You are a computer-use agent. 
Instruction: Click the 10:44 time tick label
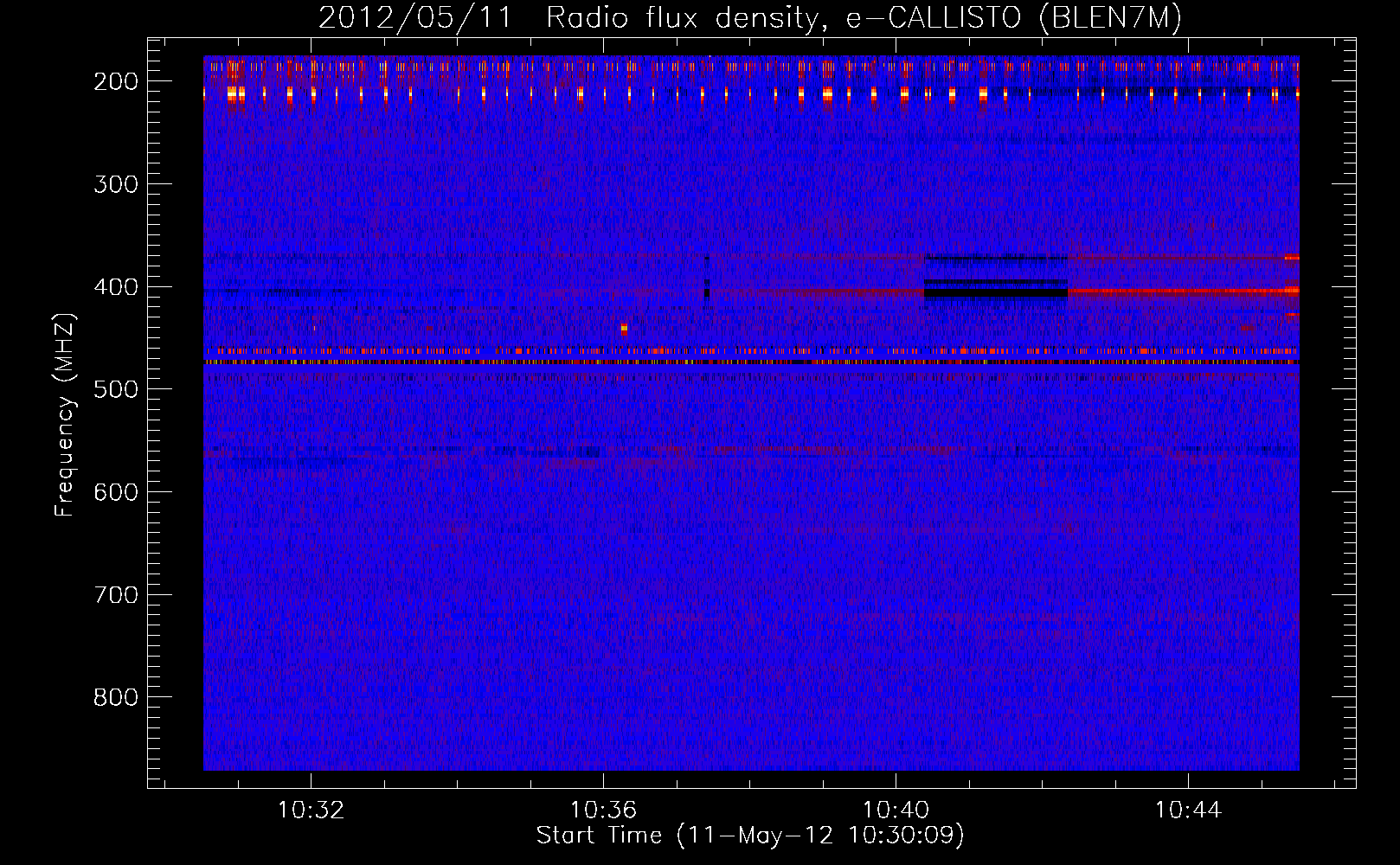pyautogui.click(x=1188, y=810)
